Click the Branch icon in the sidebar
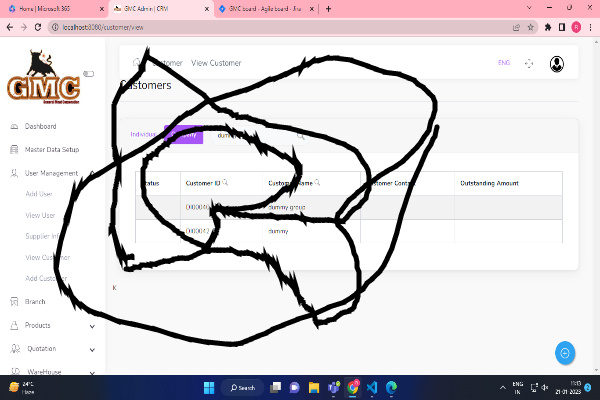This screenshot has width=600, height=400. point(13,301)
